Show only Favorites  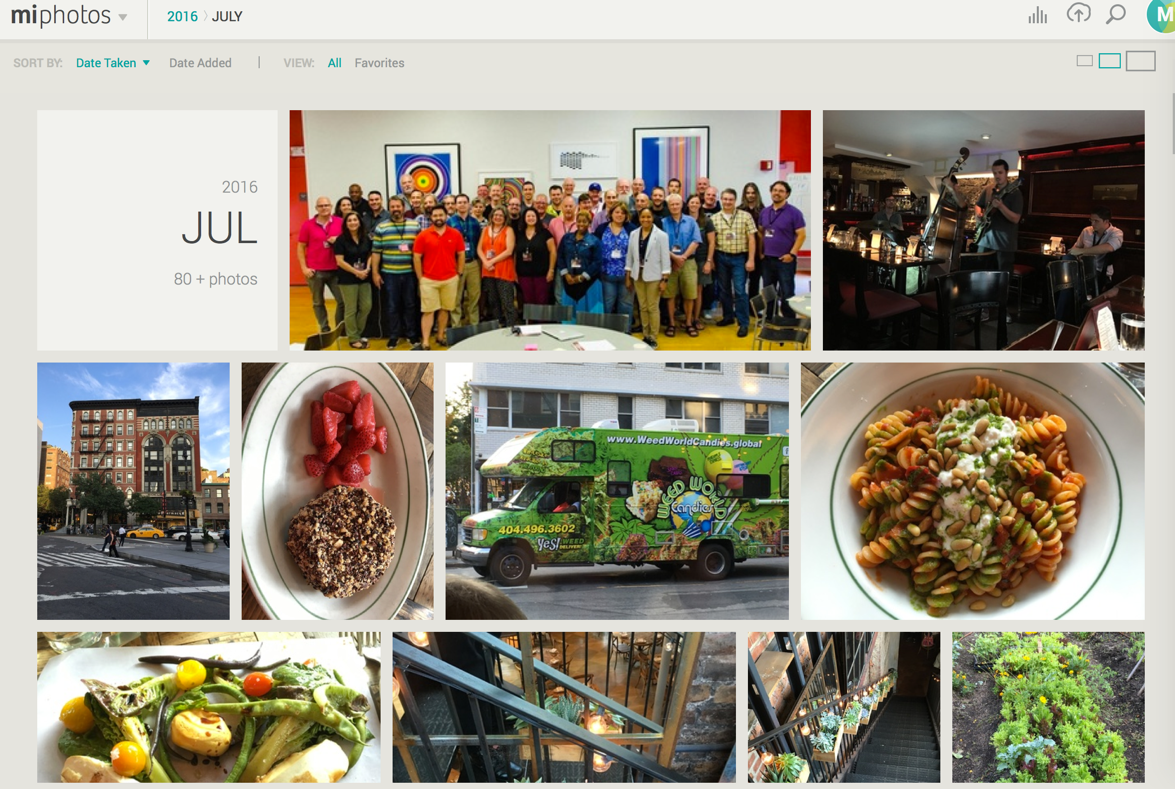(379, 63)
